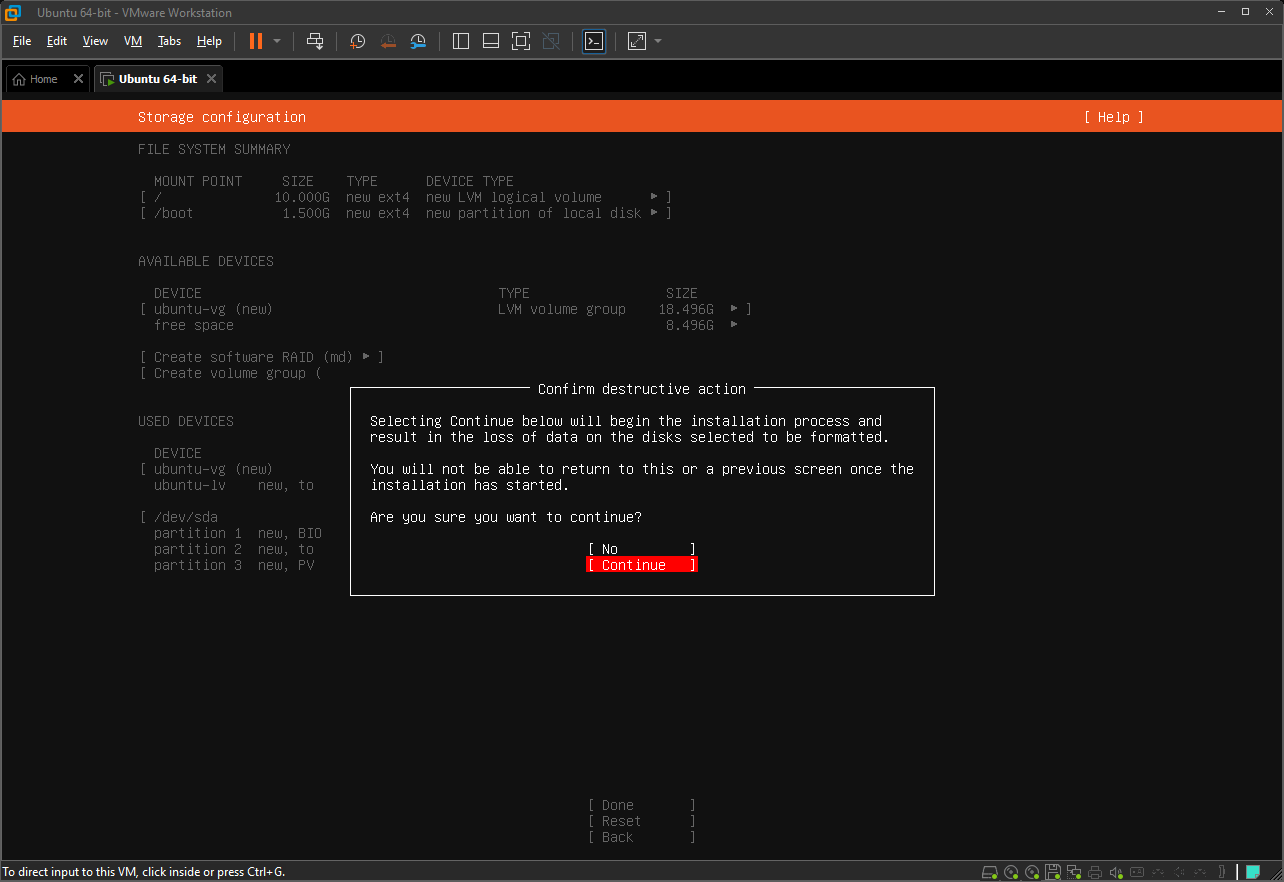Click the printer device icon in status bar
This screenshot has width=1284, height=882.
click(1095, 872)
